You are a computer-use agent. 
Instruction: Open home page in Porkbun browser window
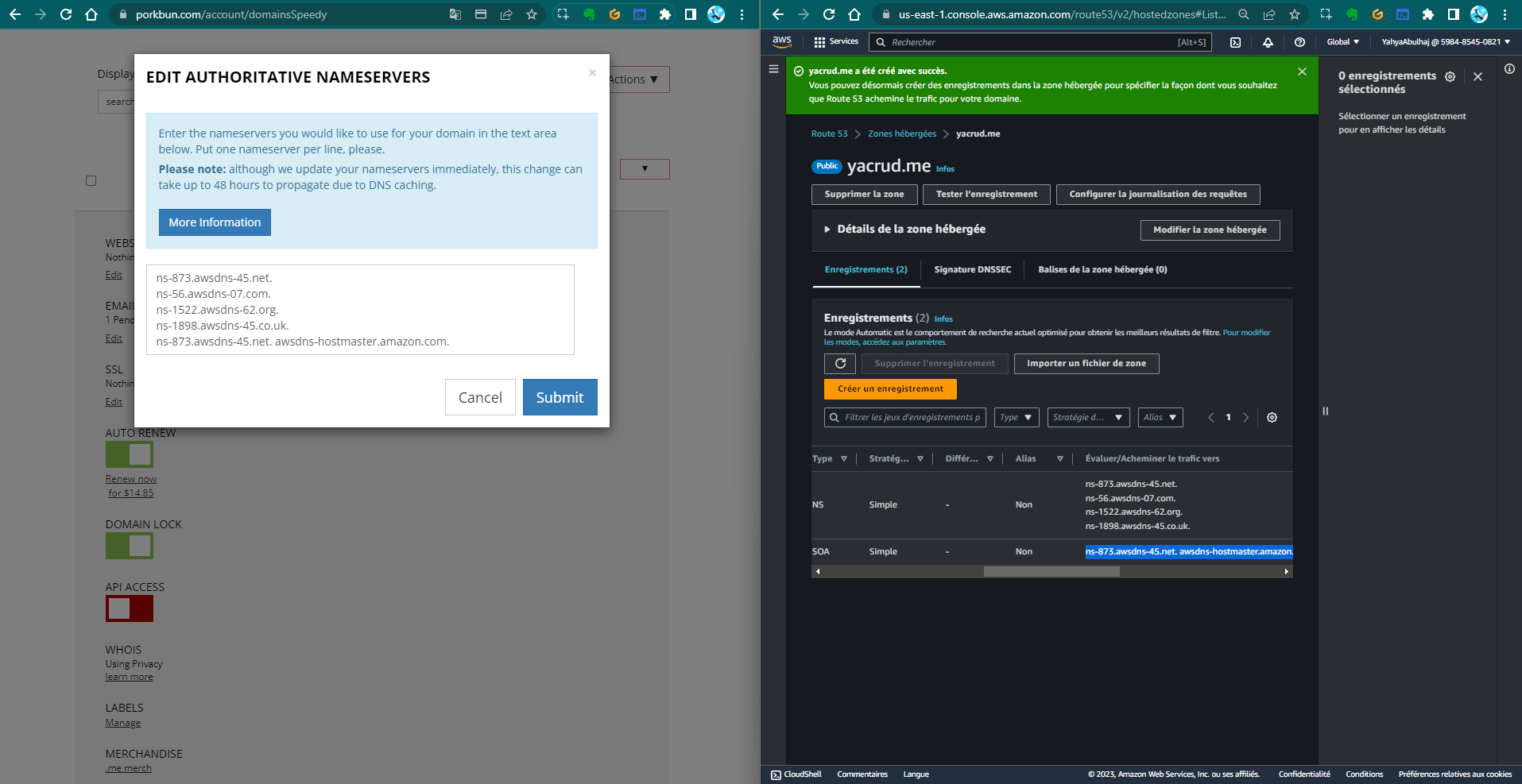(x=91, y=14)
